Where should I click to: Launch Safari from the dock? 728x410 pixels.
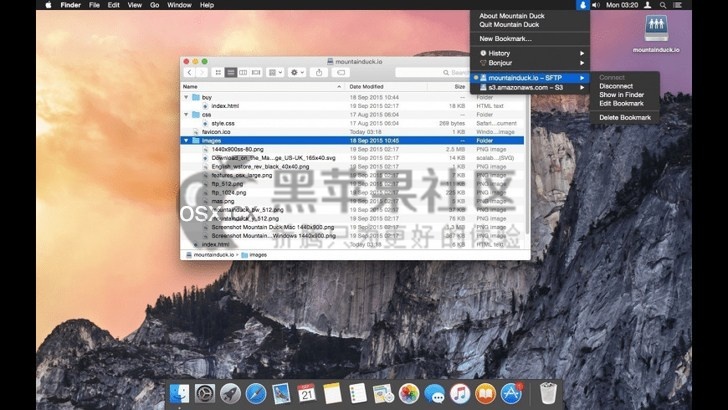click(256, 394)
